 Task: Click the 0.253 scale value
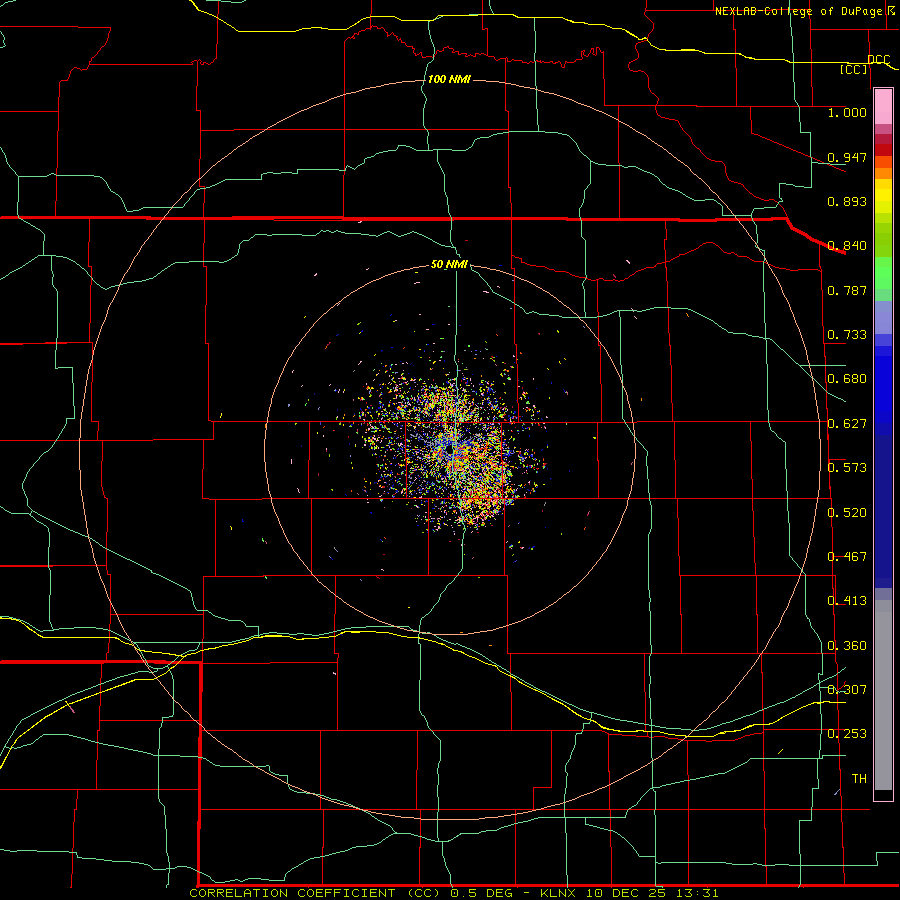tap(847, 734)
